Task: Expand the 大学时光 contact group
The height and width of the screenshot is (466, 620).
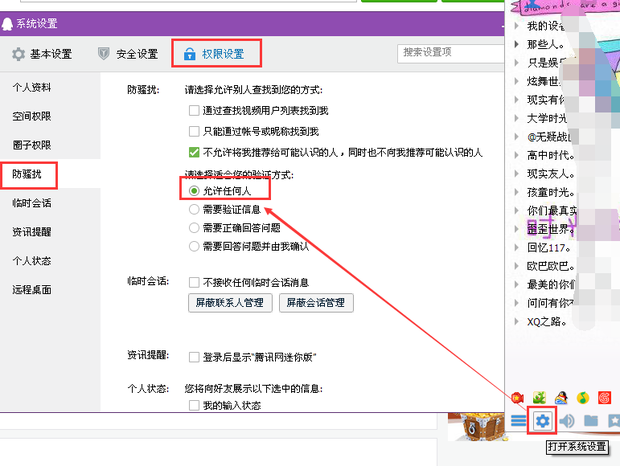Action: click(x=516, y=118)
